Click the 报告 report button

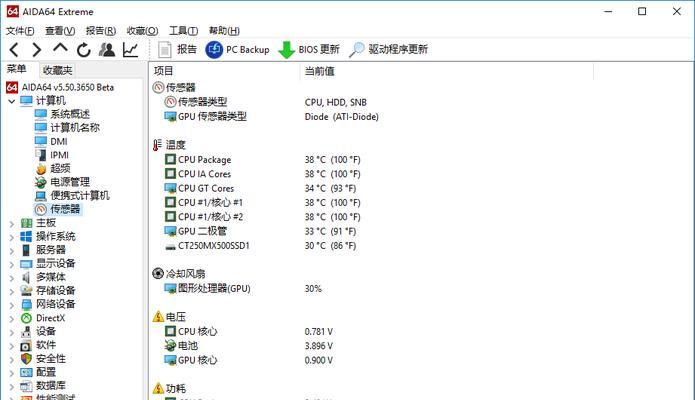[x=177, y=49]
